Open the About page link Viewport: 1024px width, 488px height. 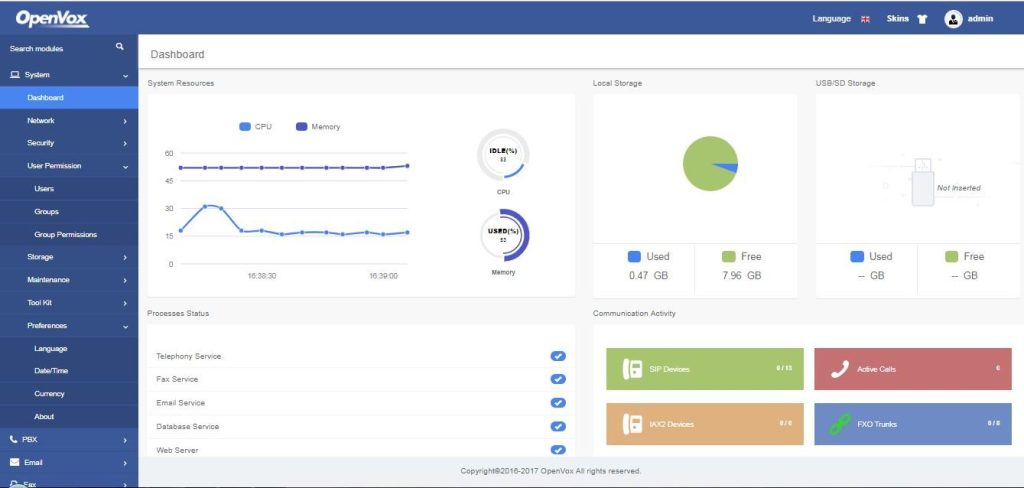pyautogui.click(x=44, y=416)
